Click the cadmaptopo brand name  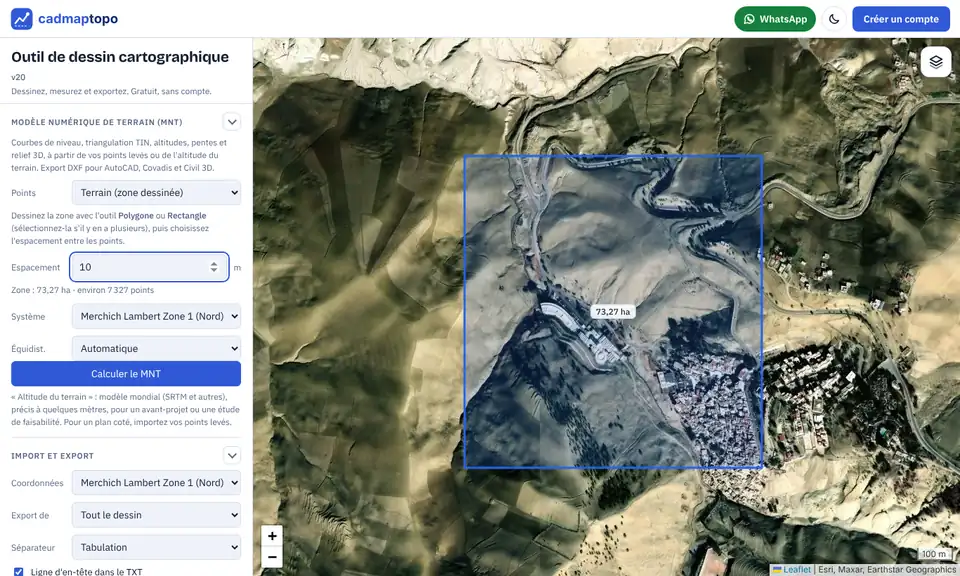click(x=78, y=19)
